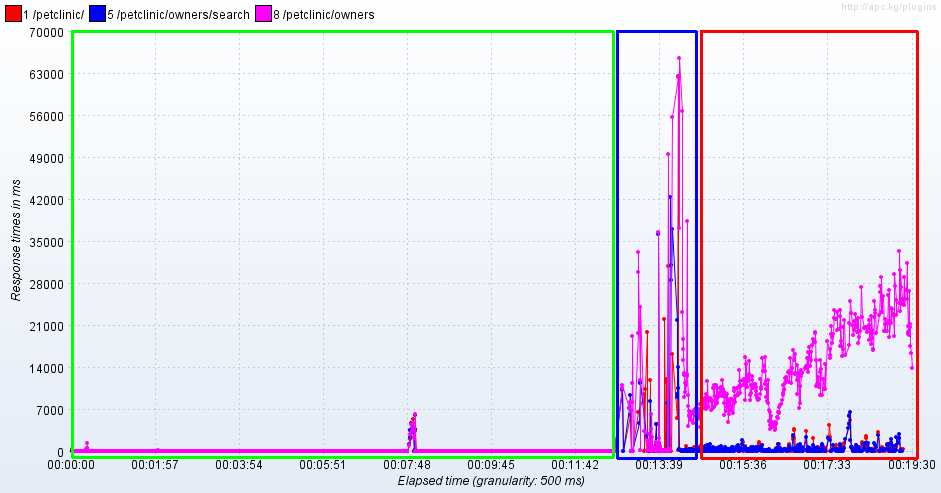The height and width of the screenshot is (493, 941).
Task: Select the '8 /petclinic/owners' legend label
Action: point(323,15)
